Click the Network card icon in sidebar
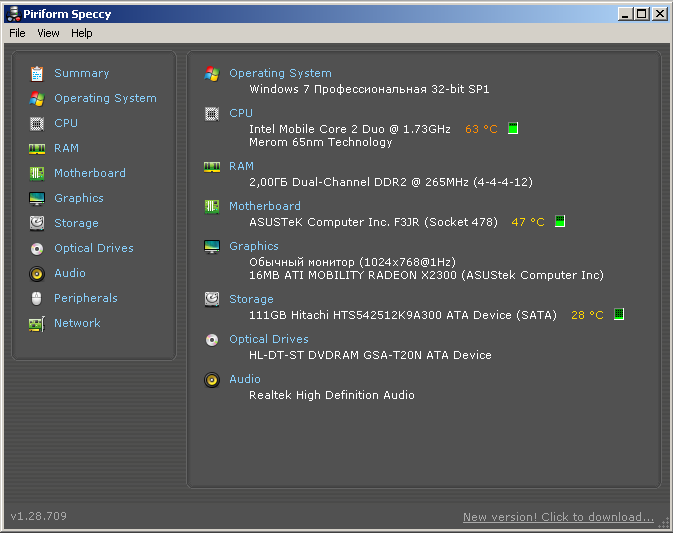Viewport: 673px width, 533px height. (37, 324)
